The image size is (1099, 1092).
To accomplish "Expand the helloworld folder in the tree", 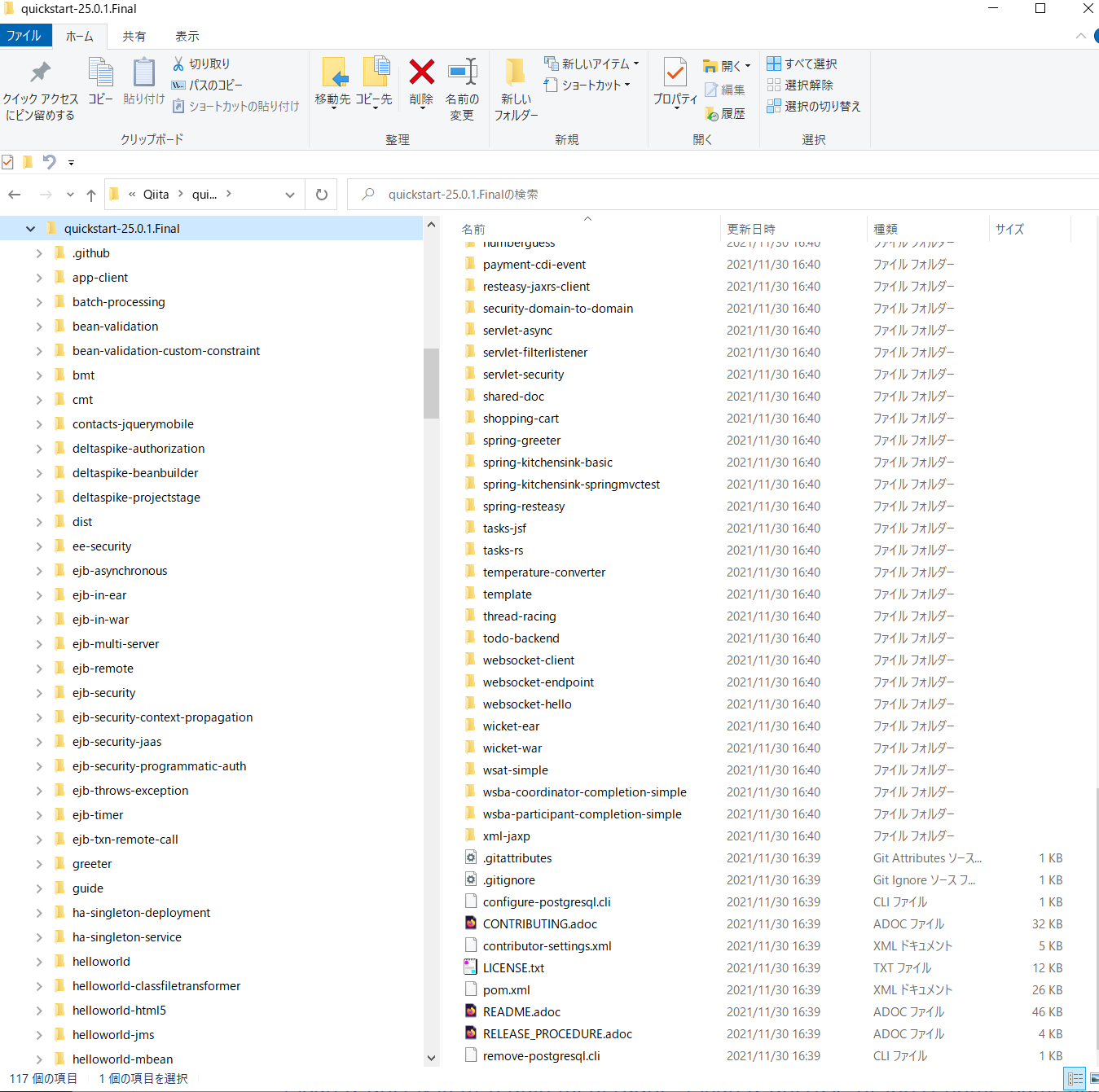I will coord(38,961).
